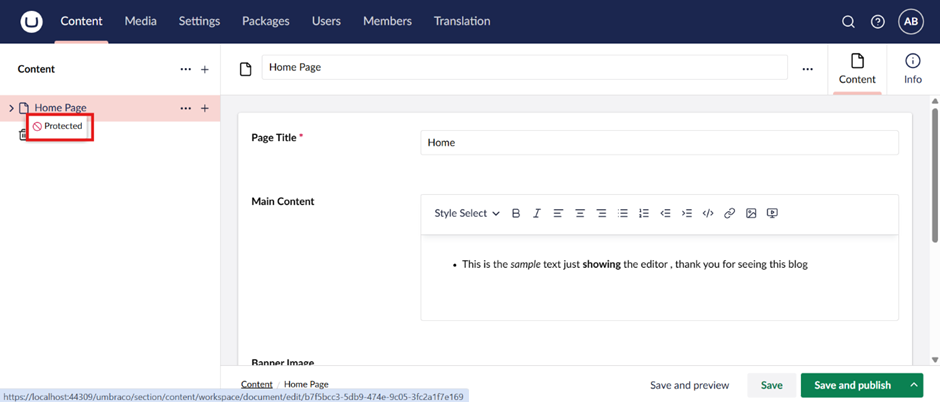
Task: Click the Save button
Action: pos(771,385)
